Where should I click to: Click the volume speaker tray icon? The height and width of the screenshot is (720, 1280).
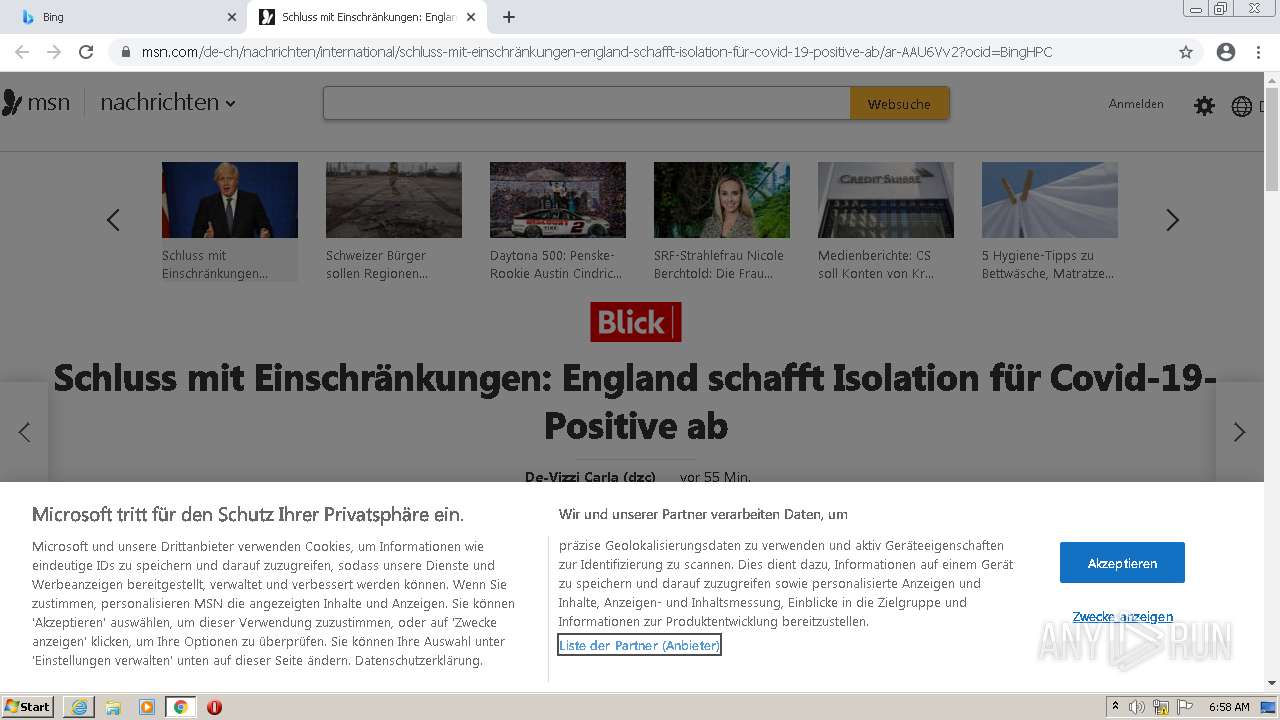(x=1137, y=707)
